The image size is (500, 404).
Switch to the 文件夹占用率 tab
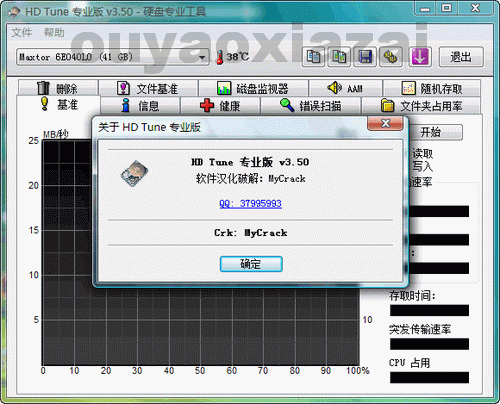click(x=421, y=106)
